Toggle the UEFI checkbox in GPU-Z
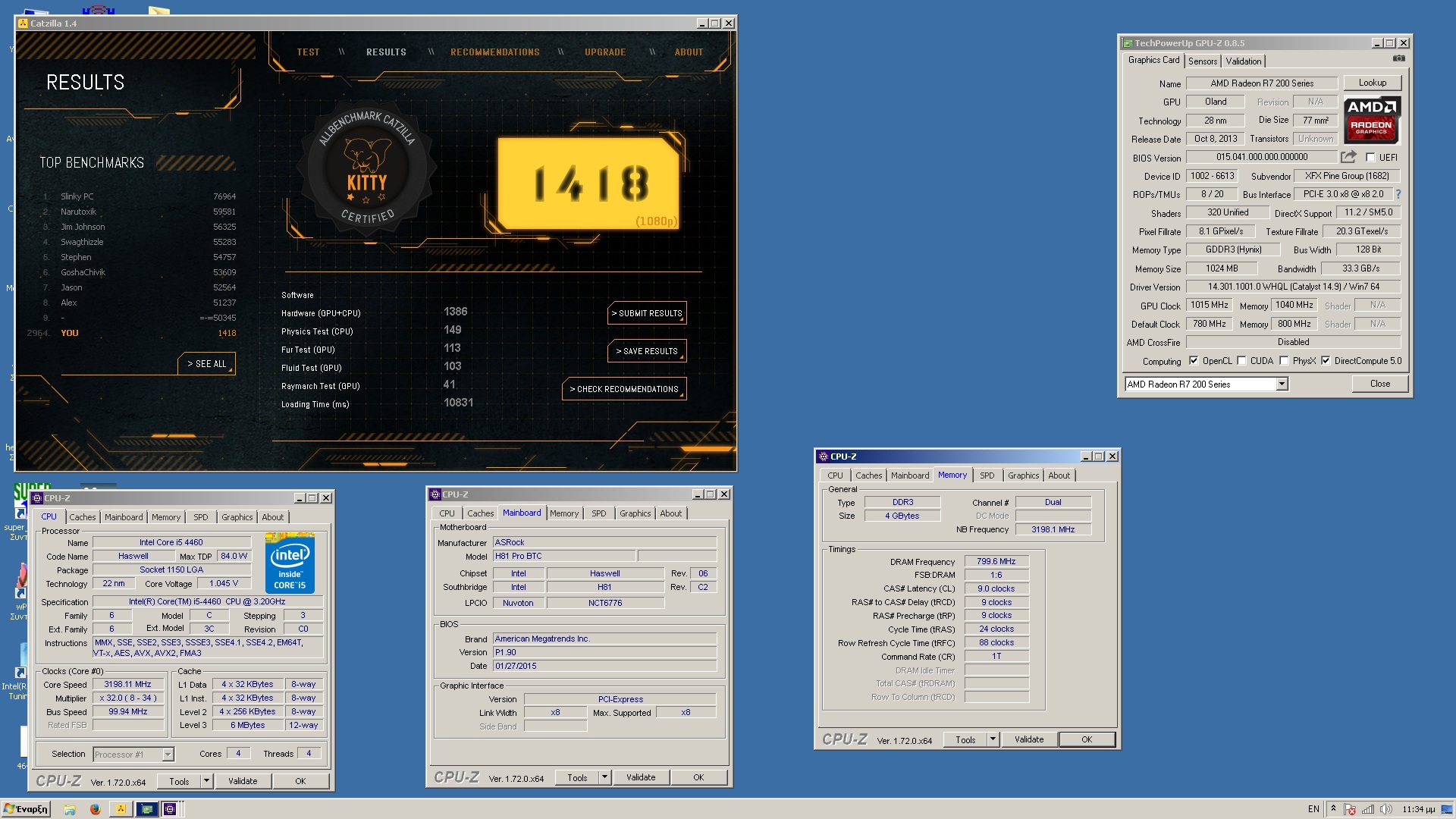 [x=1370, y=158]
